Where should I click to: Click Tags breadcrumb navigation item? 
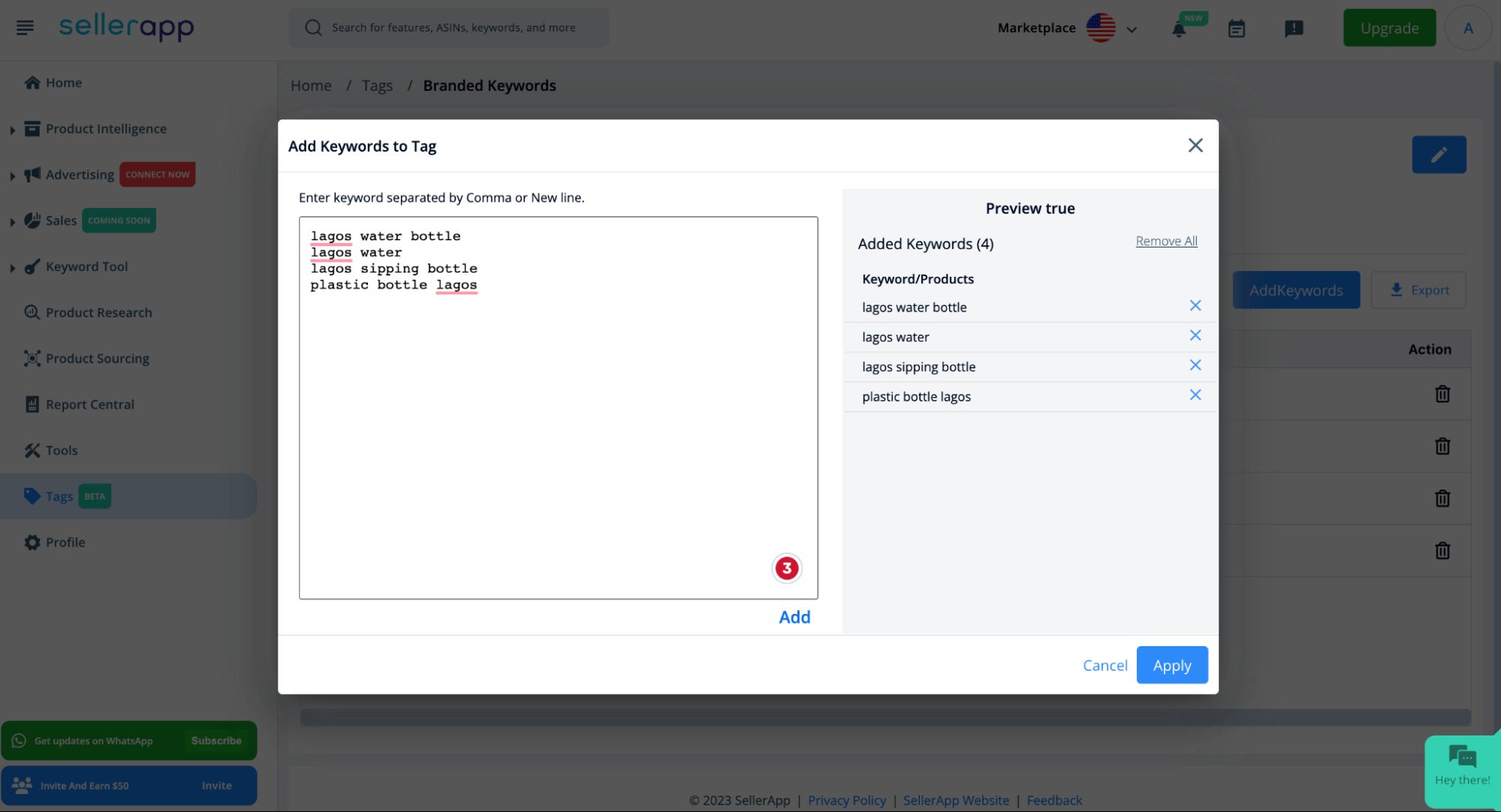pyautogui.click(x=377, y=84)
